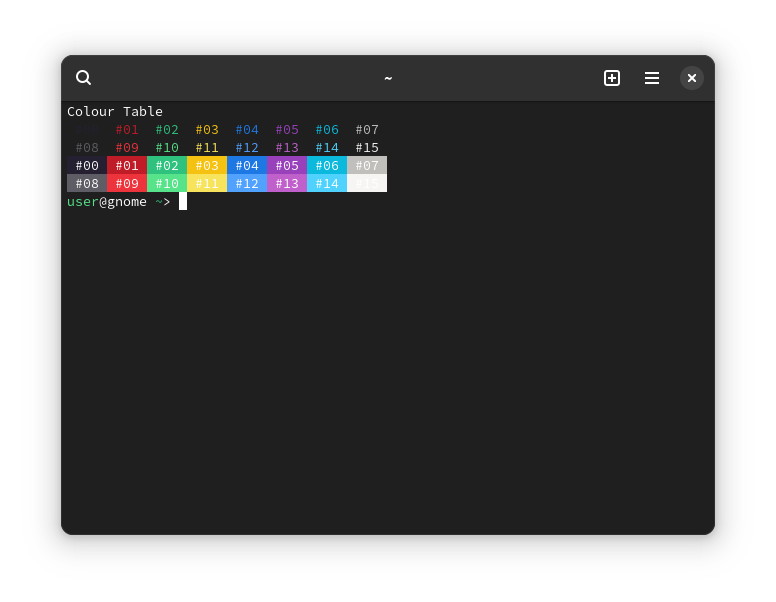Screen dimensions: 776x602
Task: Click the white #15 background swatch
Action: (367, 183)
